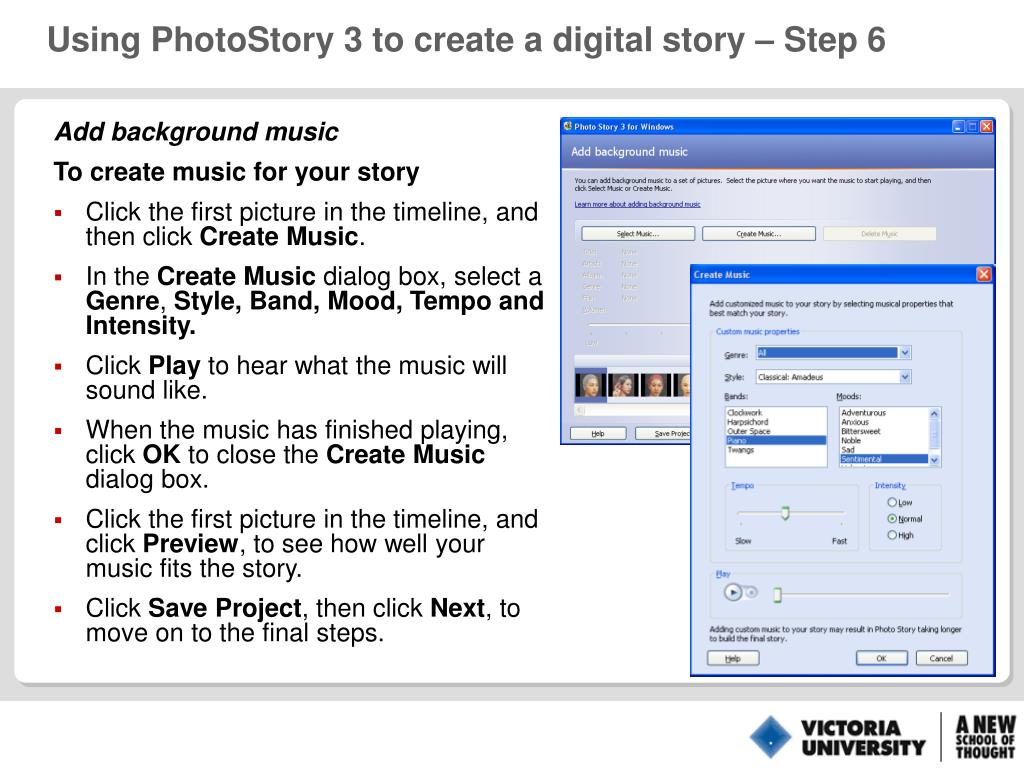The height and width of the screenshot is (768, 1024).
Task: Select Sad in Moods list
Action: [884, 450]
